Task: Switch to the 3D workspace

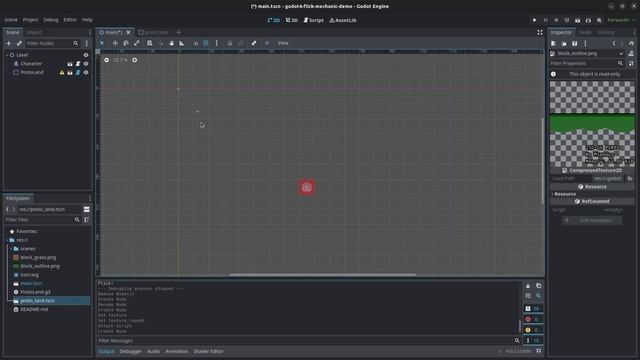Action: coord(292,20)
